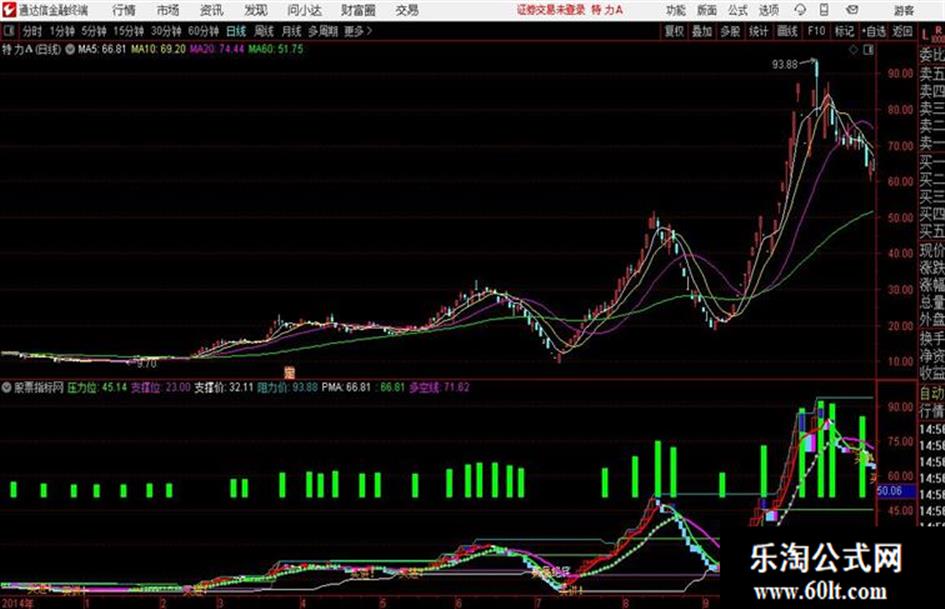
Task: Expand the 更多 period options
Action: coord(358,31)
